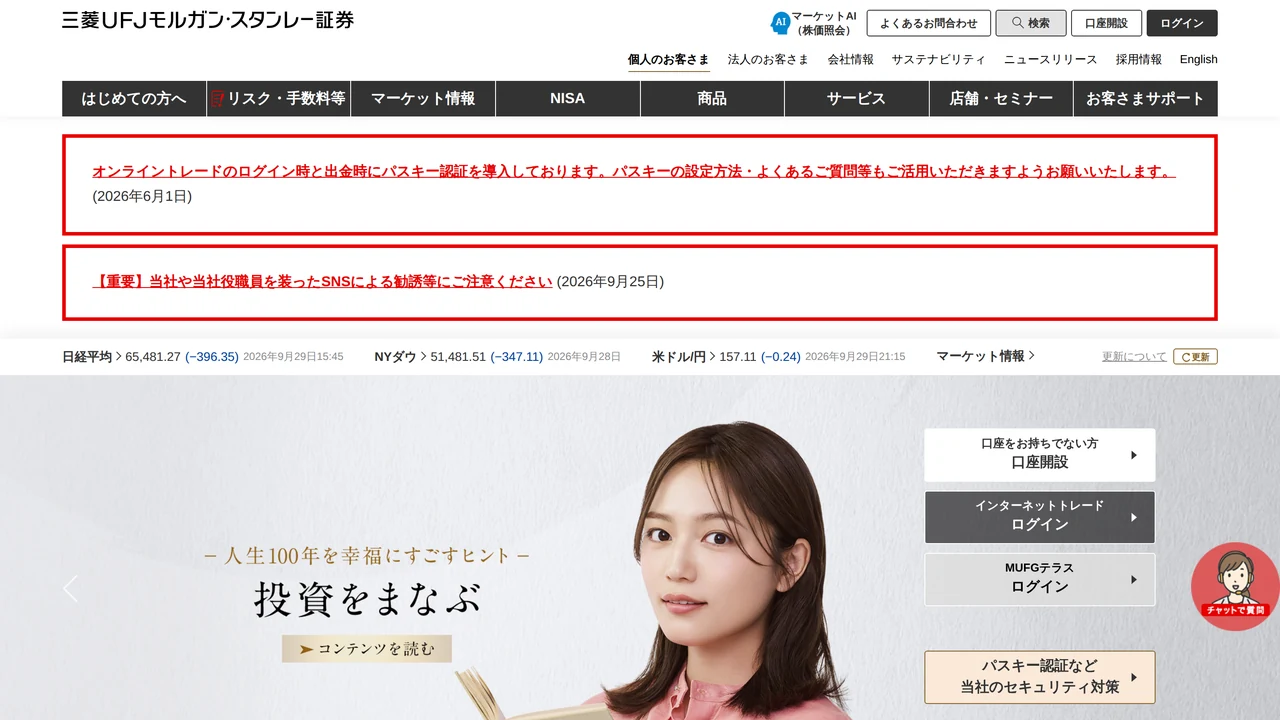This screenshot has height=720, width=1280.
Task: Click the 投資をまなぶ hero banner heading
Action: (x=367, y=599)
